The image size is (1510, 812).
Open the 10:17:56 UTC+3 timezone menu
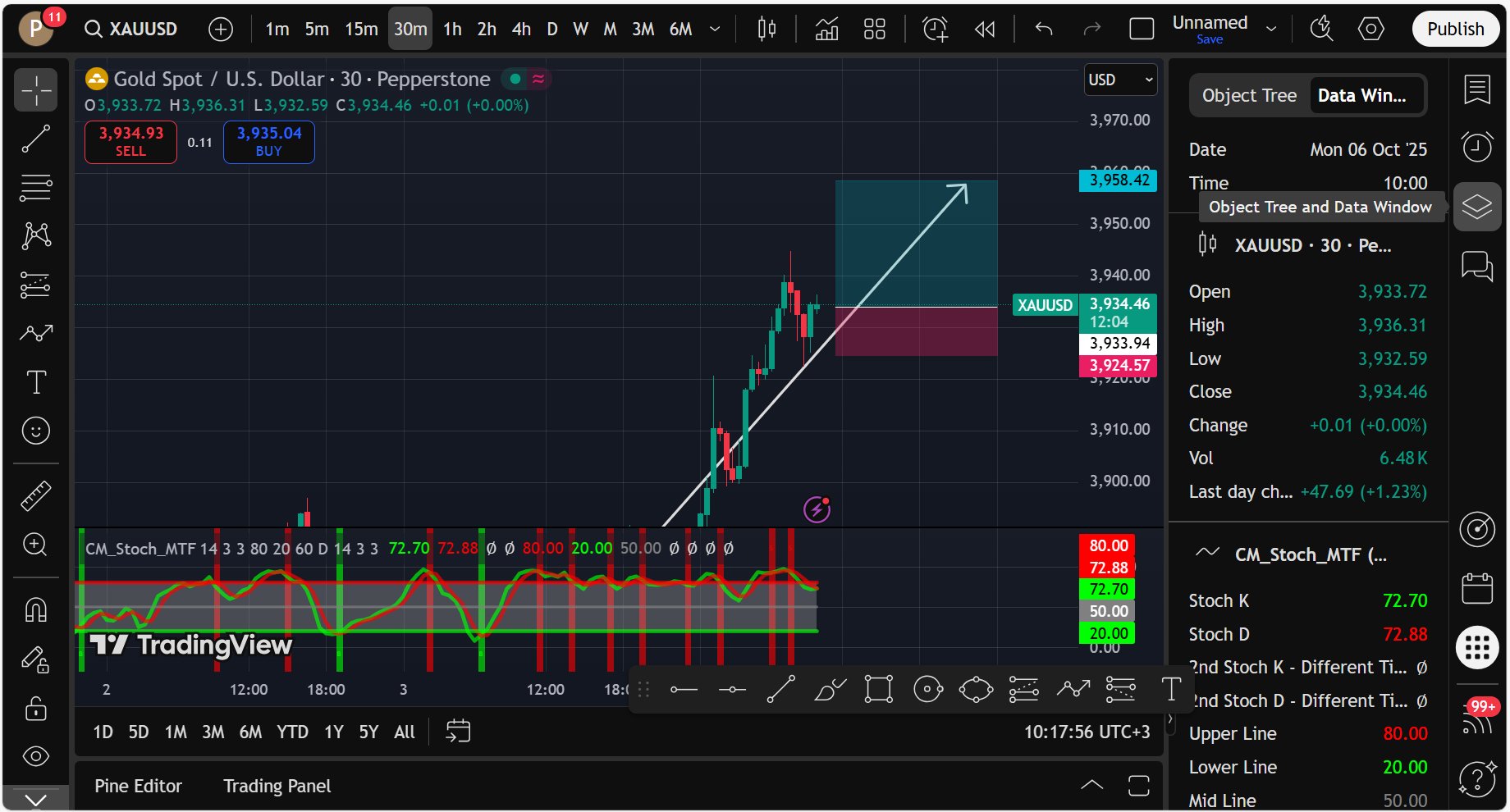(1087, 732)
